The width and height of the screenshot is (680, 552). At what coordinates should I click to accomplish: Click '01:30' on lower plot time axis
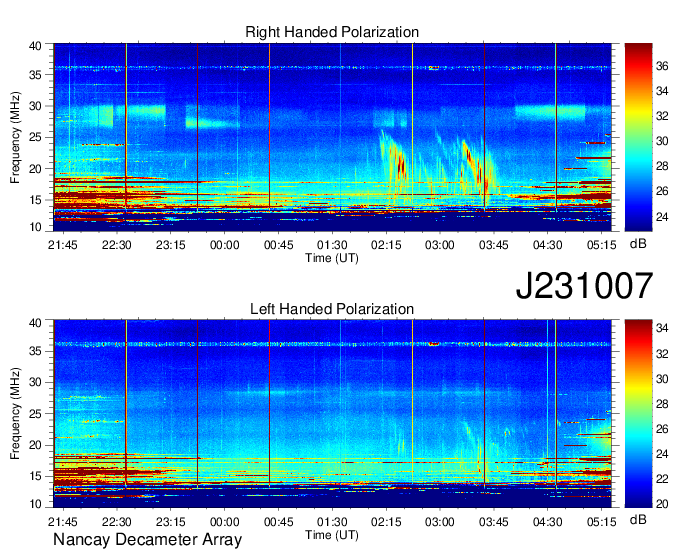click(332, 522)
